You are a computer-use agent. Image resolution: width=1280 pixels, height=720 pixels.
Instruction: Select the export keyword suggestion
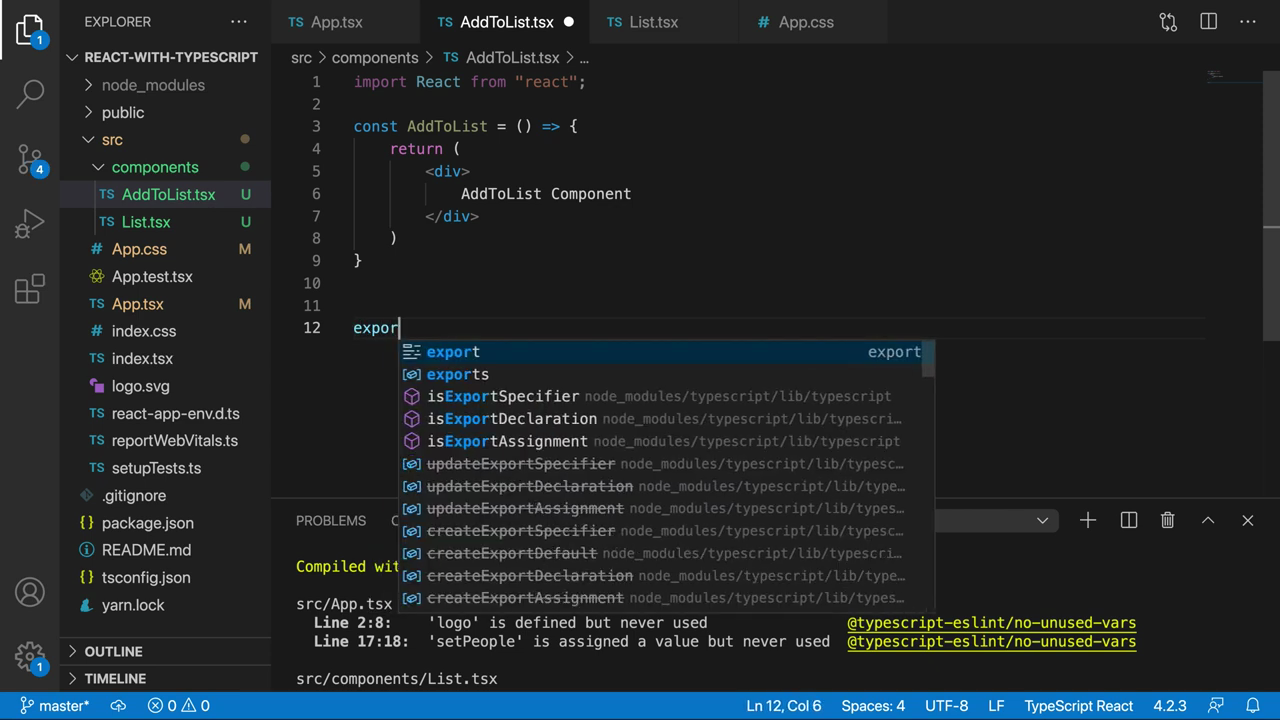pyautogui.click(x=667, y=352)
